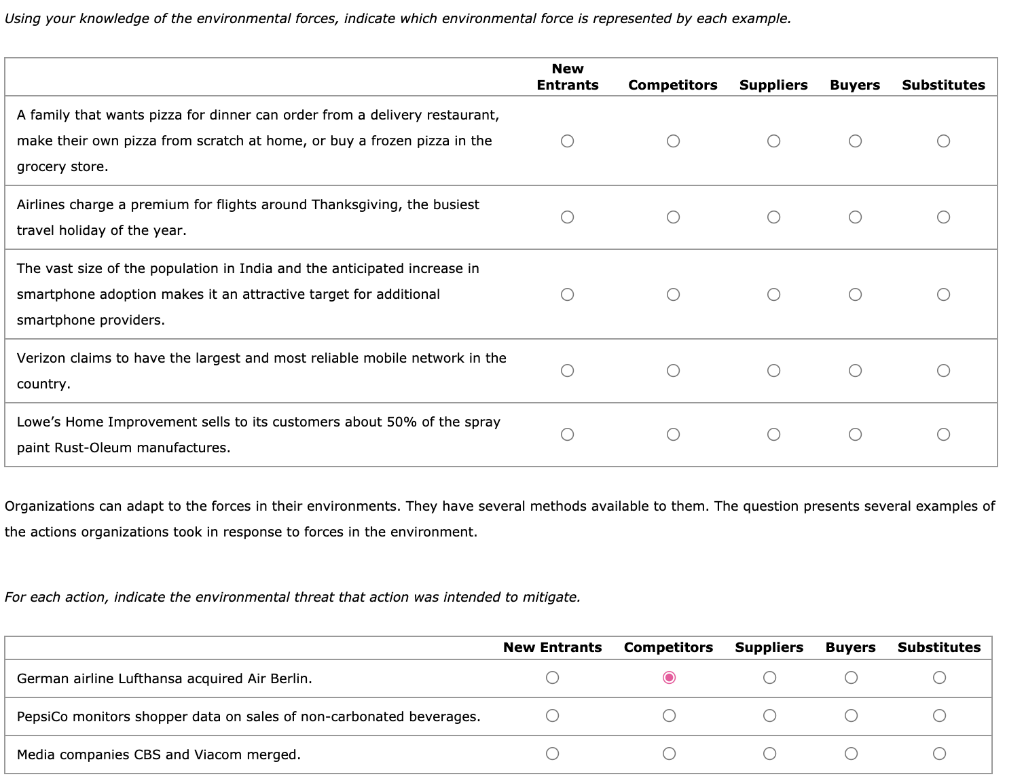Select Suppliers for the PepsiCo beverages row

[x=768, y=716]
